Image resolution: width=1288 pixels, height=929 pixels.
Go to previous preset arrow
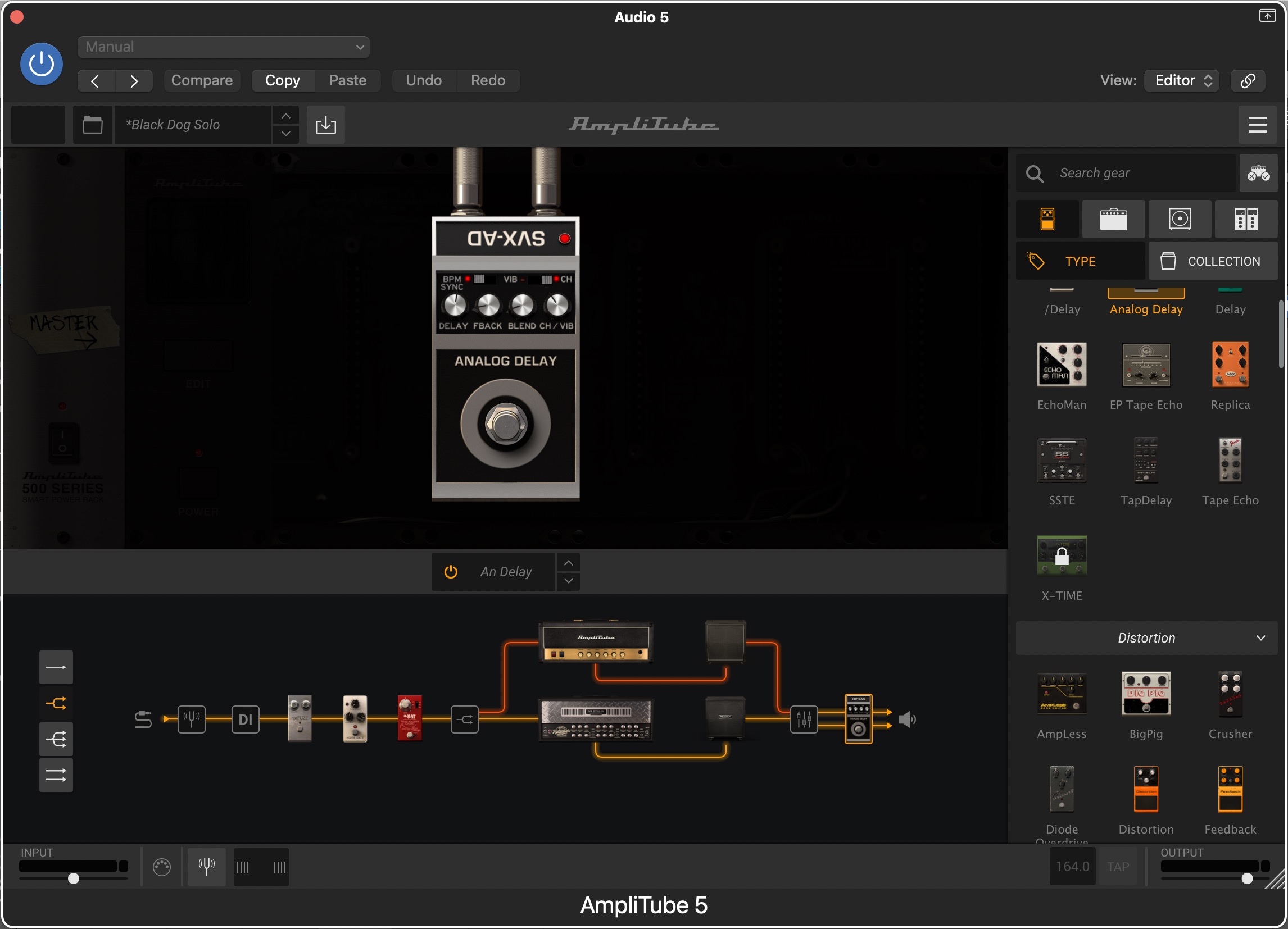(x=96, y=81)
